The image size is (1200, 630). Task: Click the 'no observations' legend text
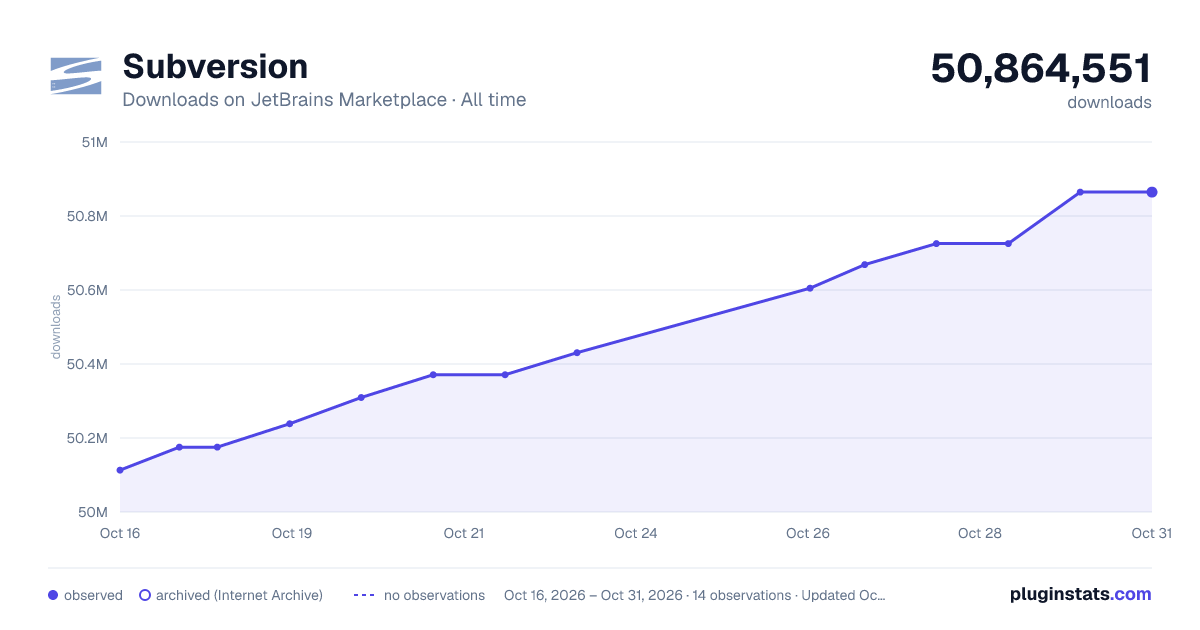tap(434, 595)
